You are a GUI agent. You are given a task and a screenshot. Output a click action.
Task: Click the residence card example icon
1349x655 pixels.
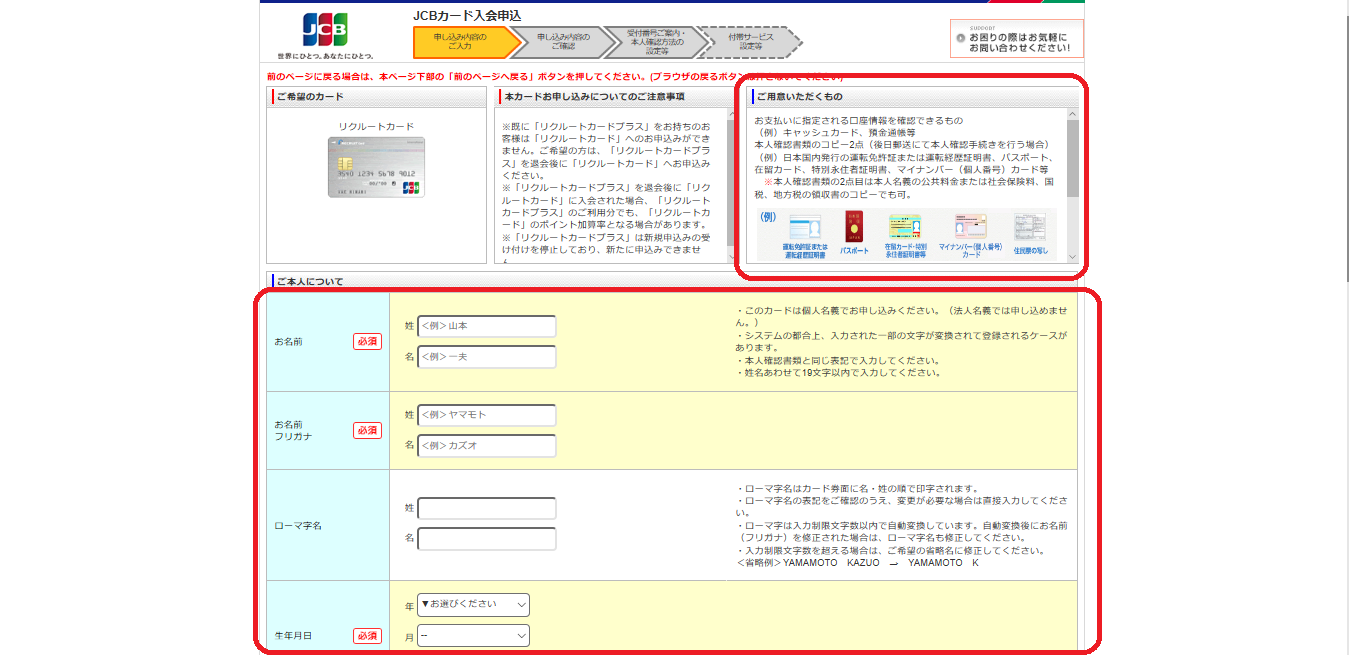click(x=906, y=226)
